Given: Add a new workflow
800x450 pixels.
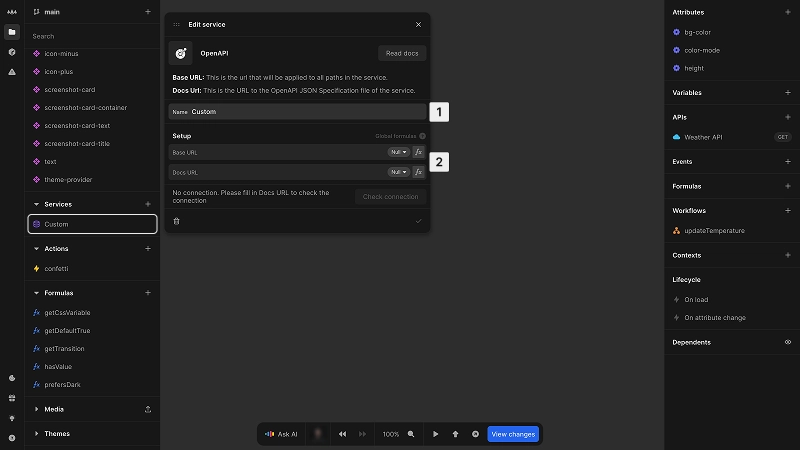Looking at the screenshot, I should 788,211.
